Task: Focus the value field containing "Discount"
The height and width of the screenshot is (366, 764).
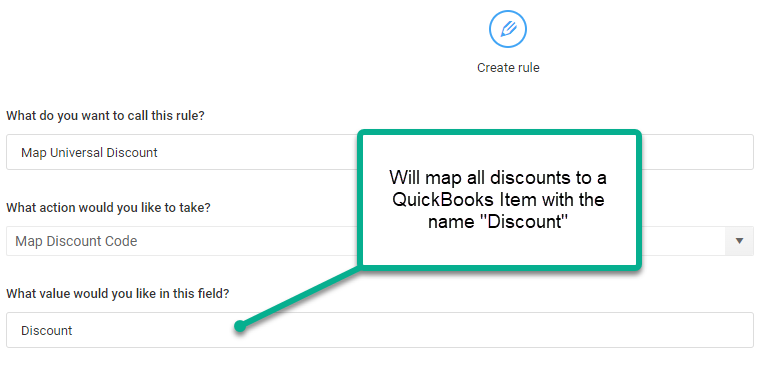Action: pyautogui.click(x=380, y=330)
